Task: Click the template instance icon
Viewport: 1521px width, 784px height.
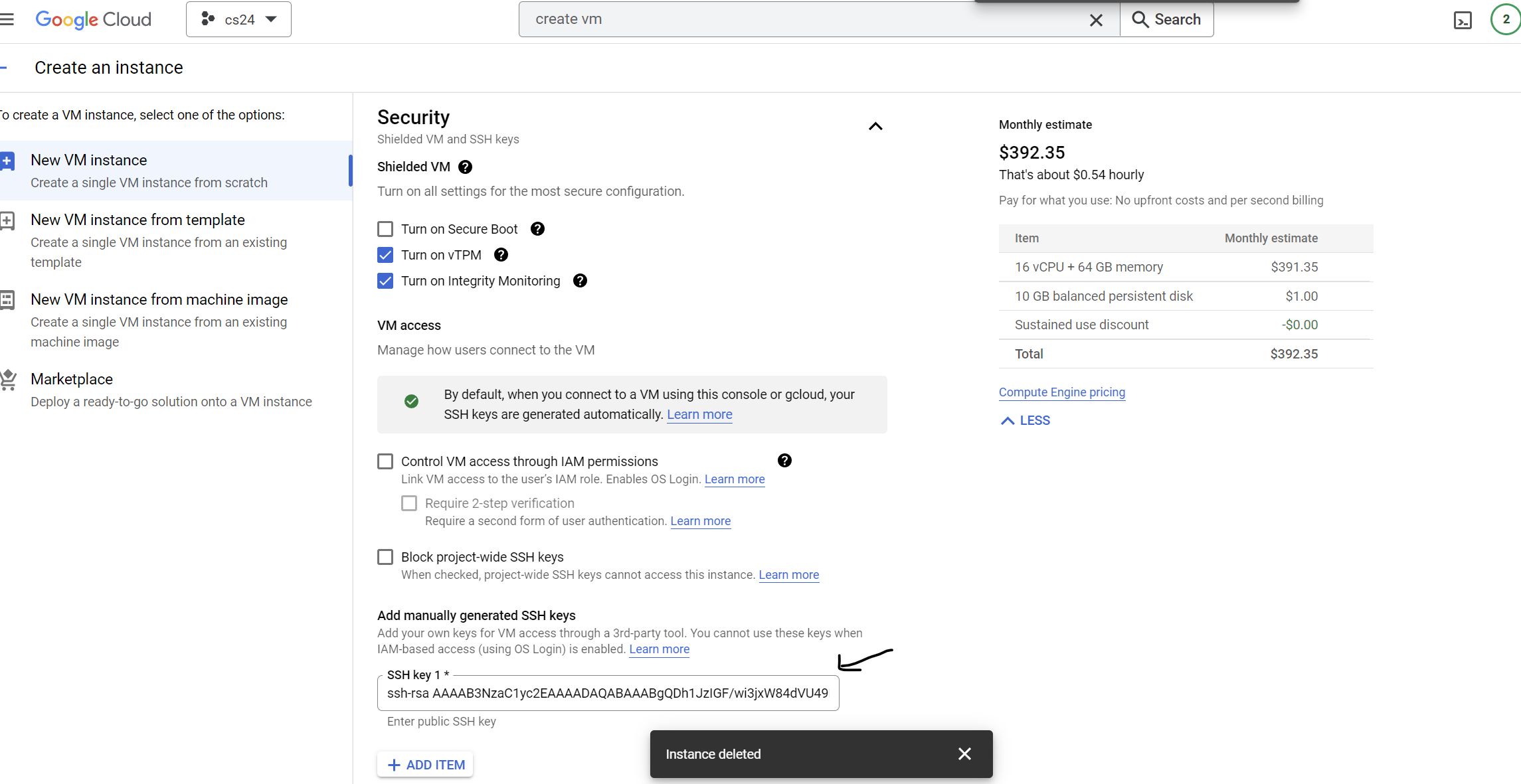Action: click(x=7, y=220)
